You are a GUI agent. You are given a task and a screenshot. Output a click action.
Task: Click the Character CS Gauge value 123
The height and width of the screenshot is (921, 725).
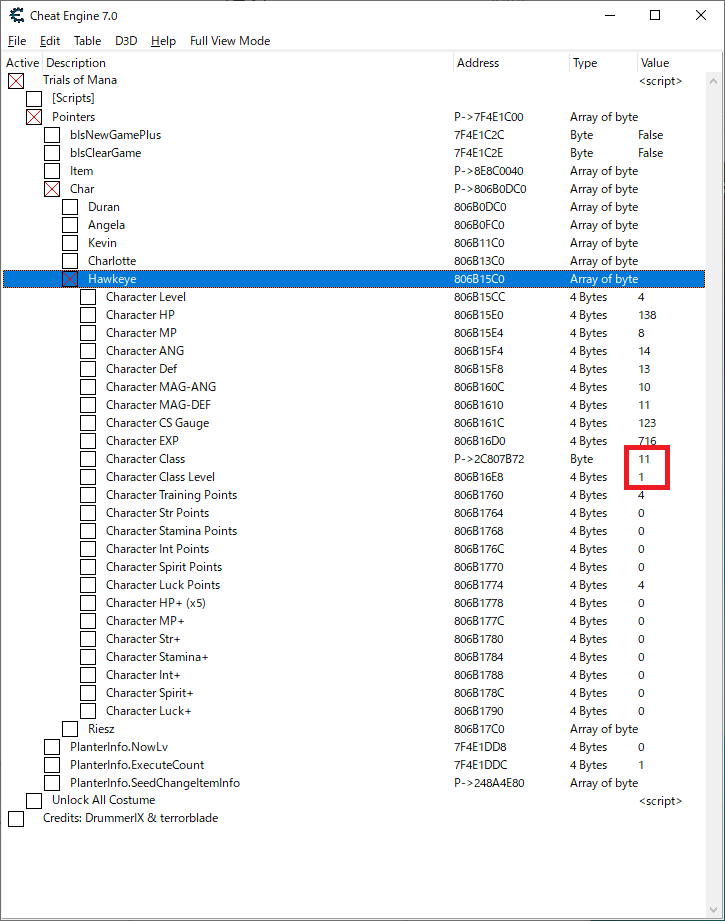pos(647,423)
